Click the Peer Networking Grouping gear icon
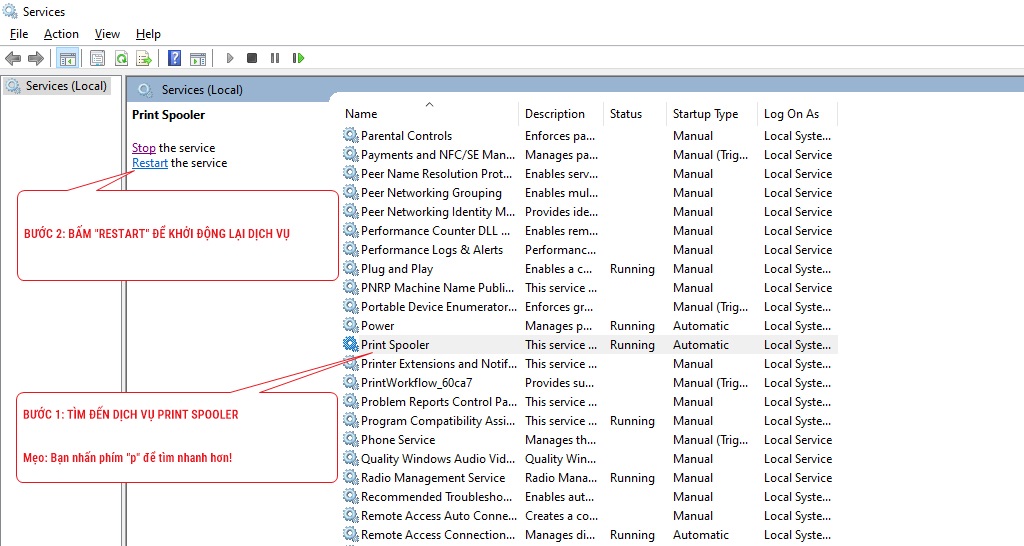 point(351,193)
